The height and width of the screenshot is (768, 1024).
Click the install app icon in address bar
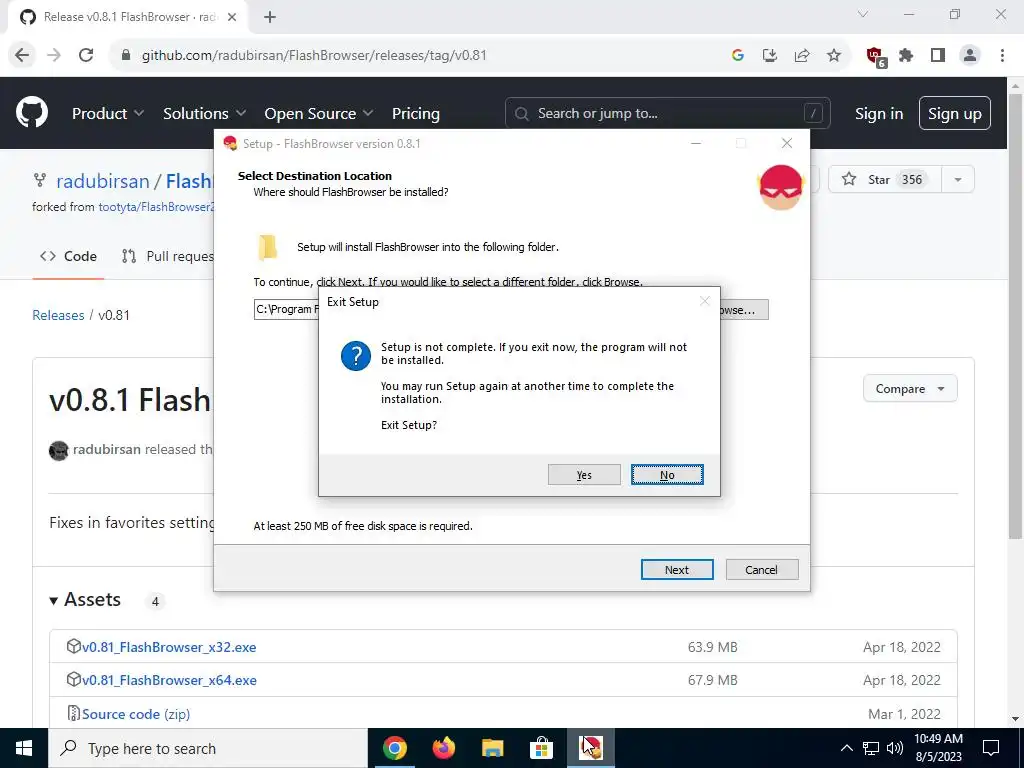click(x=770, y=56)
